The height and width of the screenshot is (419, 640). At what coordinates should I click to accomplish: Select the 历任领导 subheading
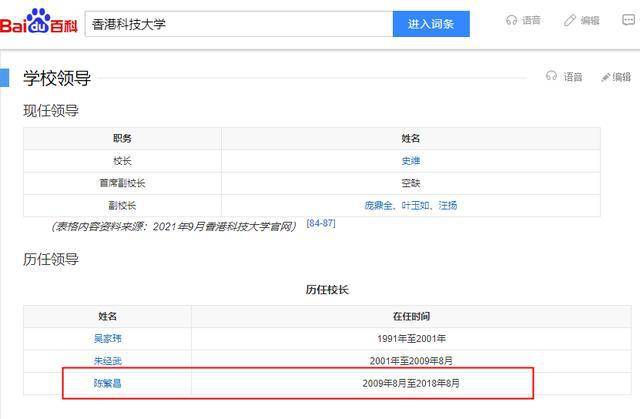pyautogui.click(x=51, y=259)
